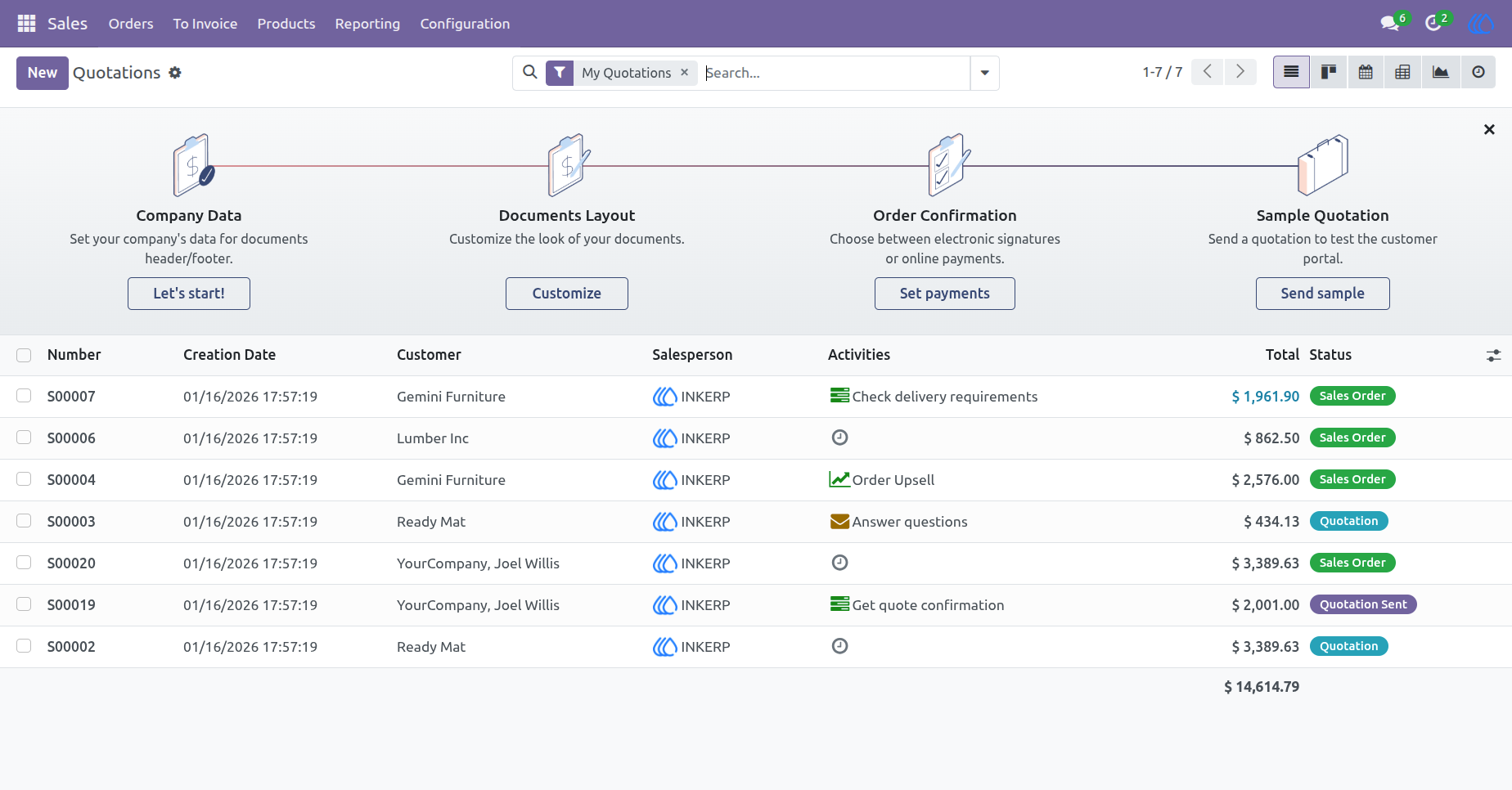The height and width of the screenshot is (790, 1512).
Task: Switch to Kanban view
Action: (x=1329, y=73)
